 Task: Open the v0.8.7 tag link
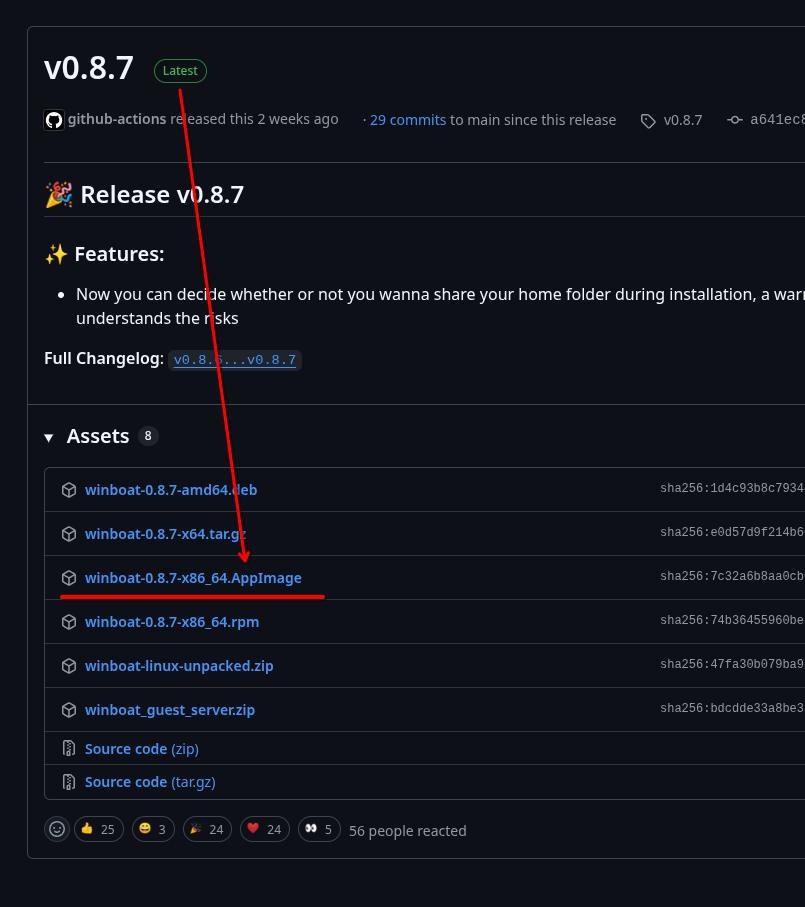[x=682, y=120]
